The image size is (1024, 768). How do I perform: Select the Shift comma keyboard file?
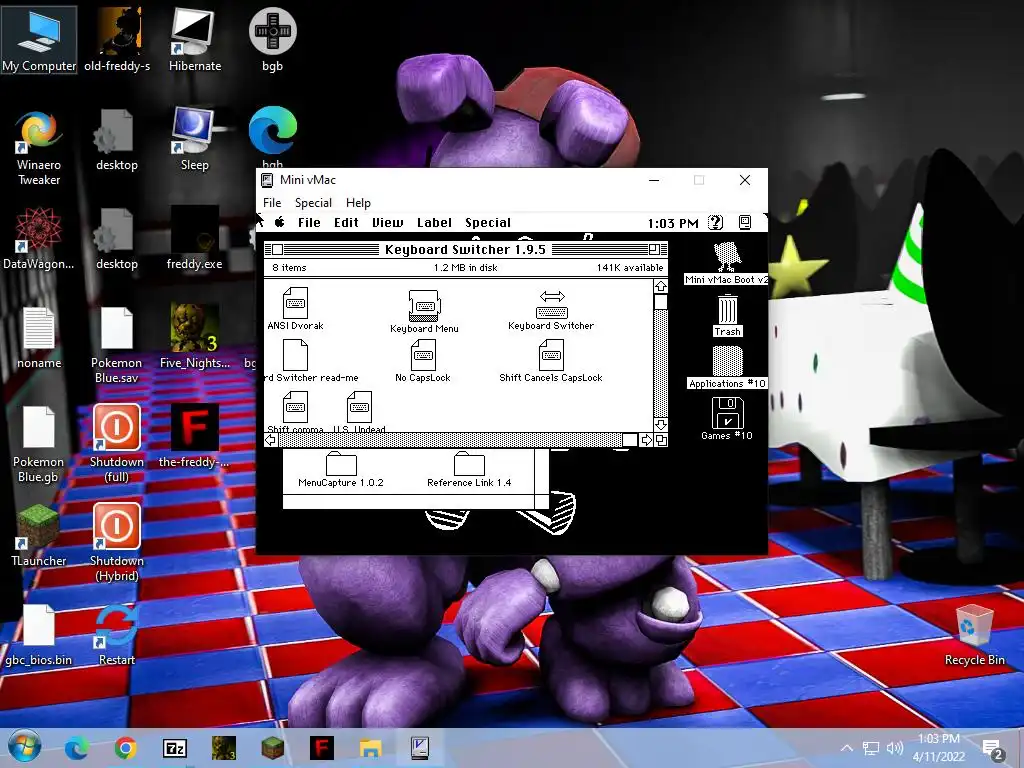(295, 408)
